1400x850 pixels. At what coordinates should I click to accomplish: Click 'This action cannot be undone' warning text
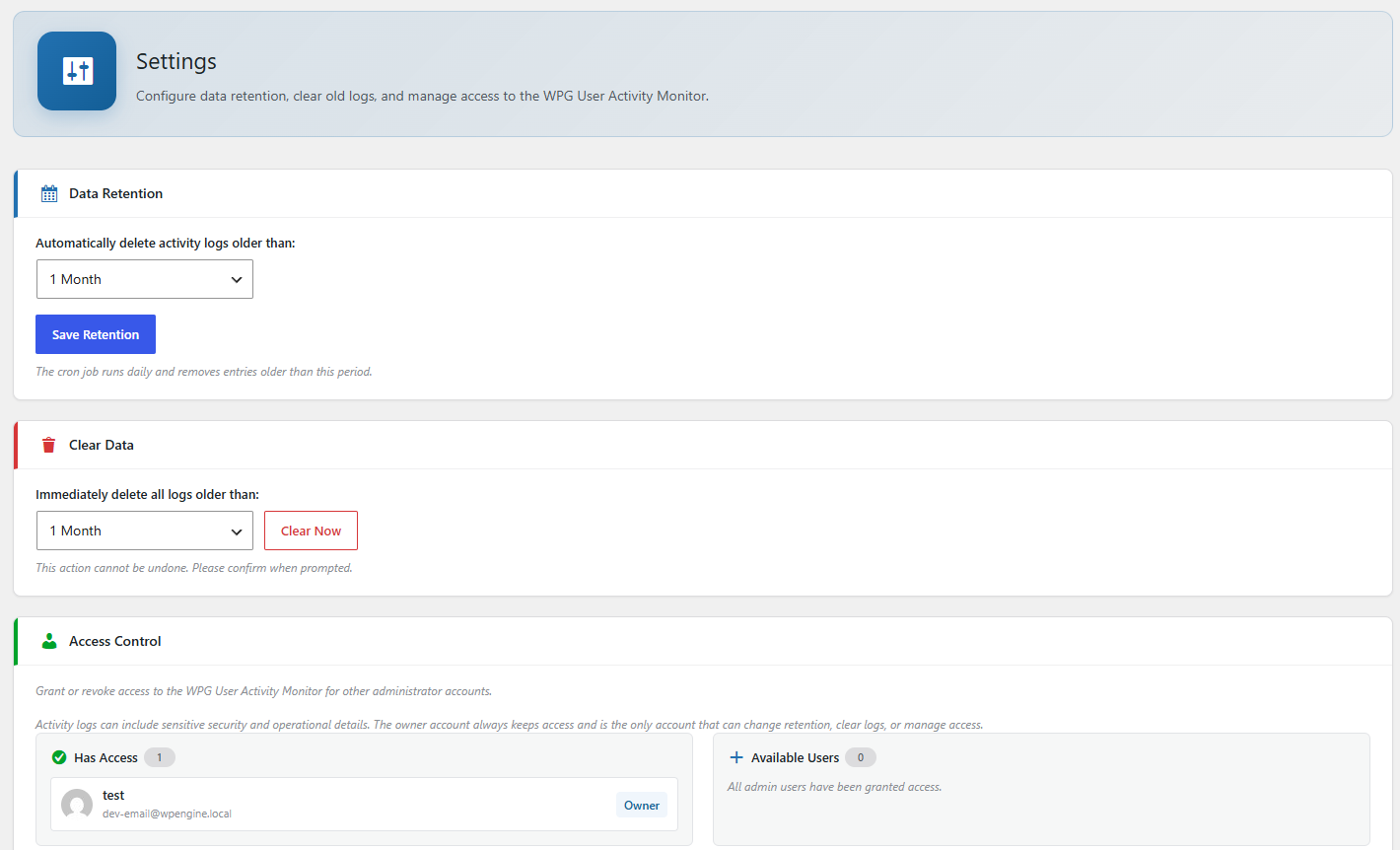194,568
